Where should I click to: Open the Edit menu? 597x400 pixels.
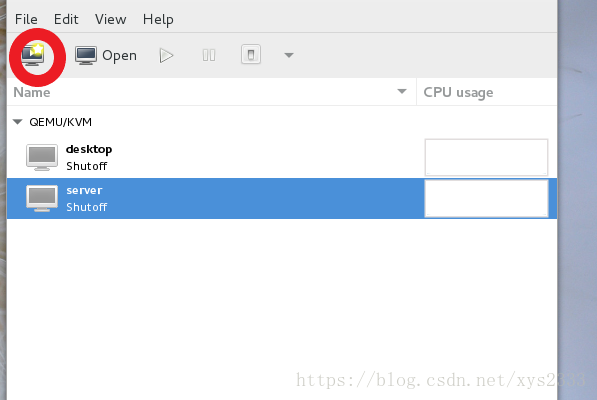(66, 19)
